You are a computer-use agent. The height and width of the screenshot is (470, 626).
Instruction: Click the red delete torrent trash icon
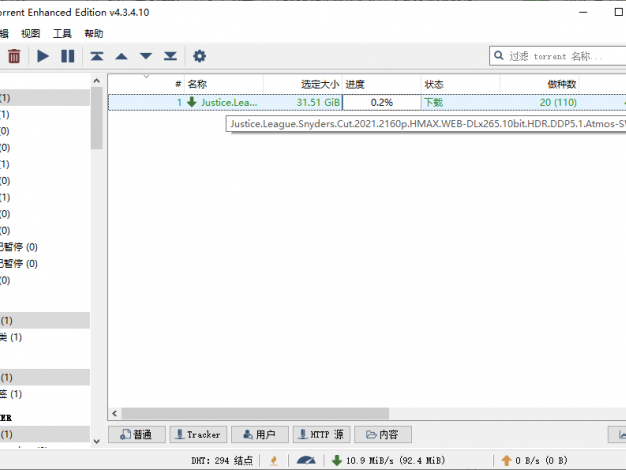(x=14, y=56)
